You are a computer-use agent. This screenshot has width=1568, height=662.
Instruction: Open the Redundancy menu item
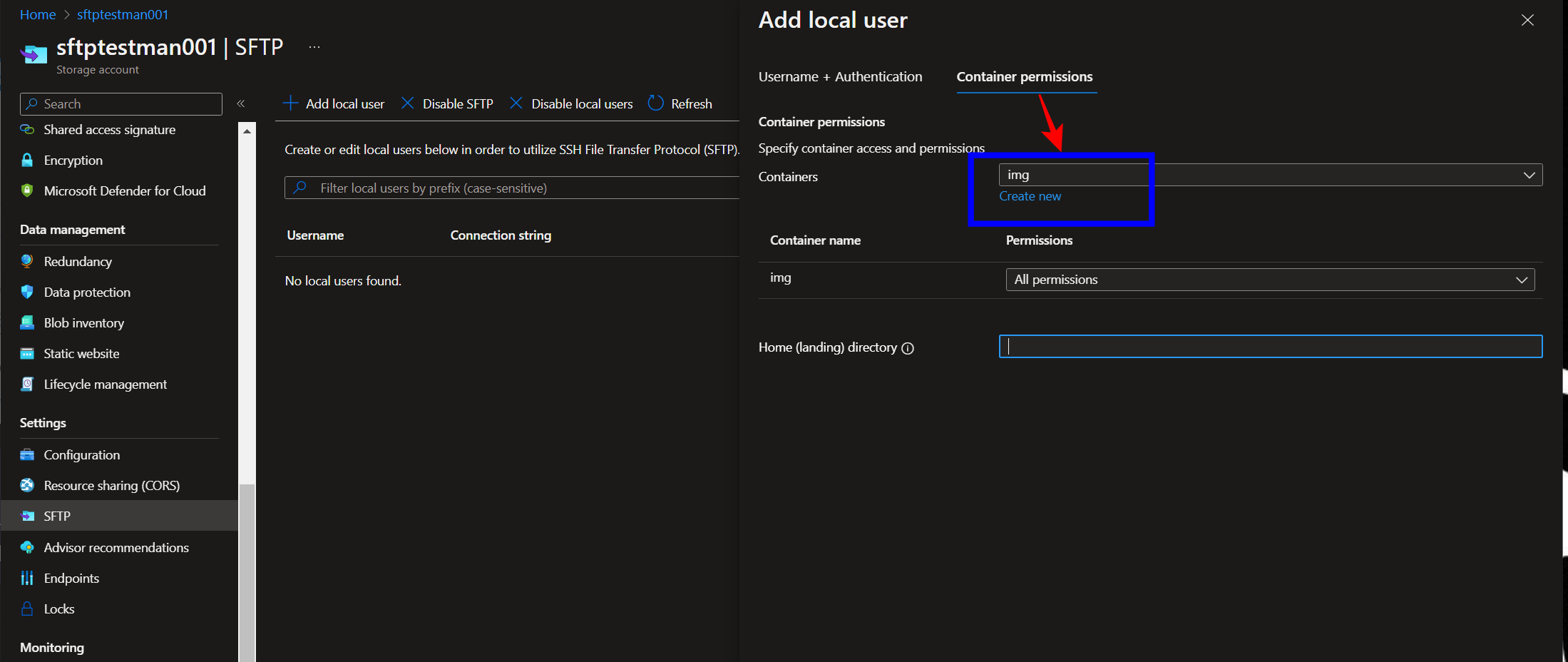tap(78, 261)
